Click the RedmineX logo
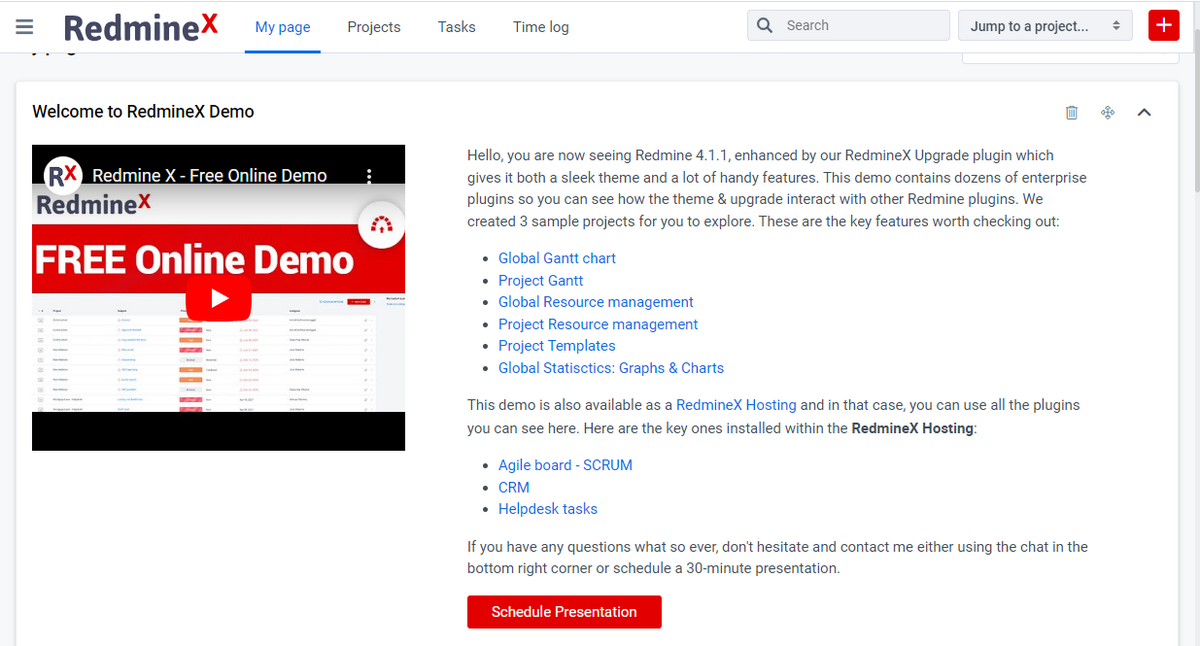The image size is (1200, 646). click(141, 27)
